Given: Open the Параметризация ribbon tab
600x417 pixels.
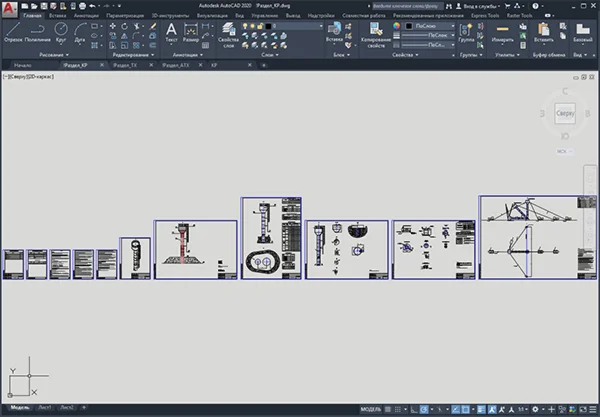Looking at the screenshot, I should coord(125,16).
